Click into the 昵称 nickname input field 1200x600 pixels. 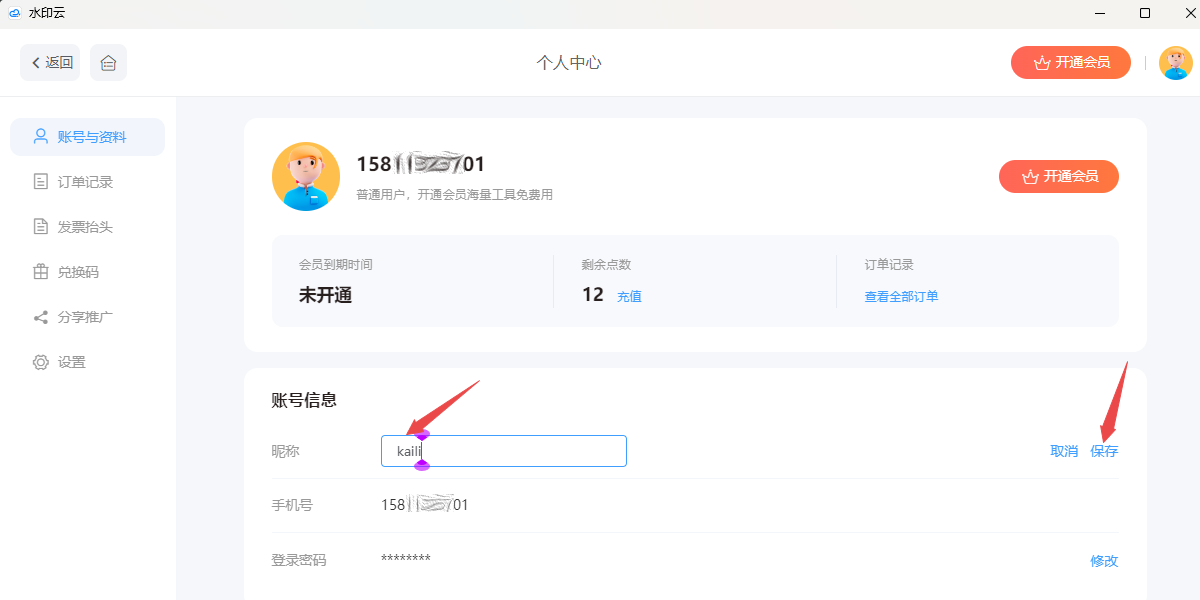pos(504,451)
